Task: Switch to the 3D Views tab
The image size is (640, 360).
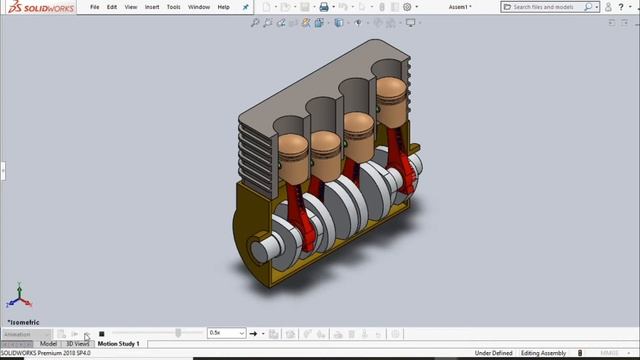Action: (x=78, y=344)
